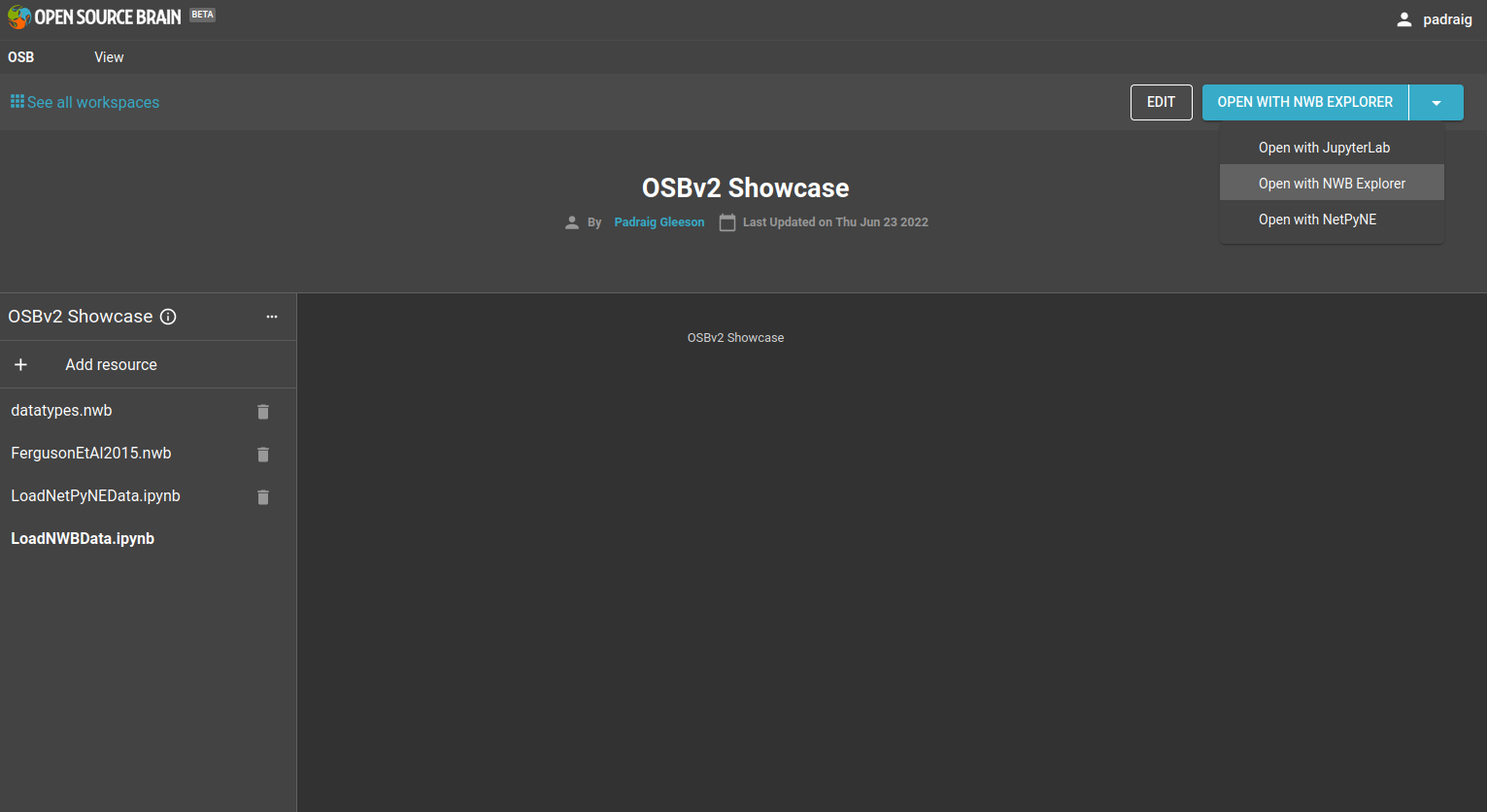The width and height of the screenshot is (1487, 812).
Task: Click the OSBv2 Showcase sidebar title
Action: tap(81, 317)
